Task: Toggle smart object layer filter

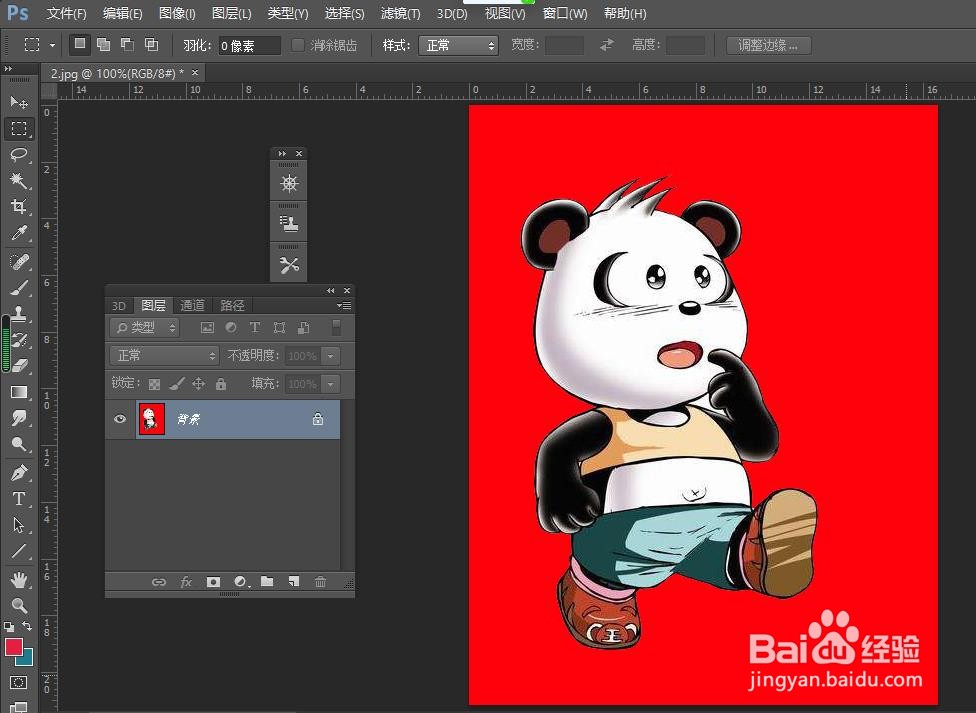Action: click(x=304, y=328)
